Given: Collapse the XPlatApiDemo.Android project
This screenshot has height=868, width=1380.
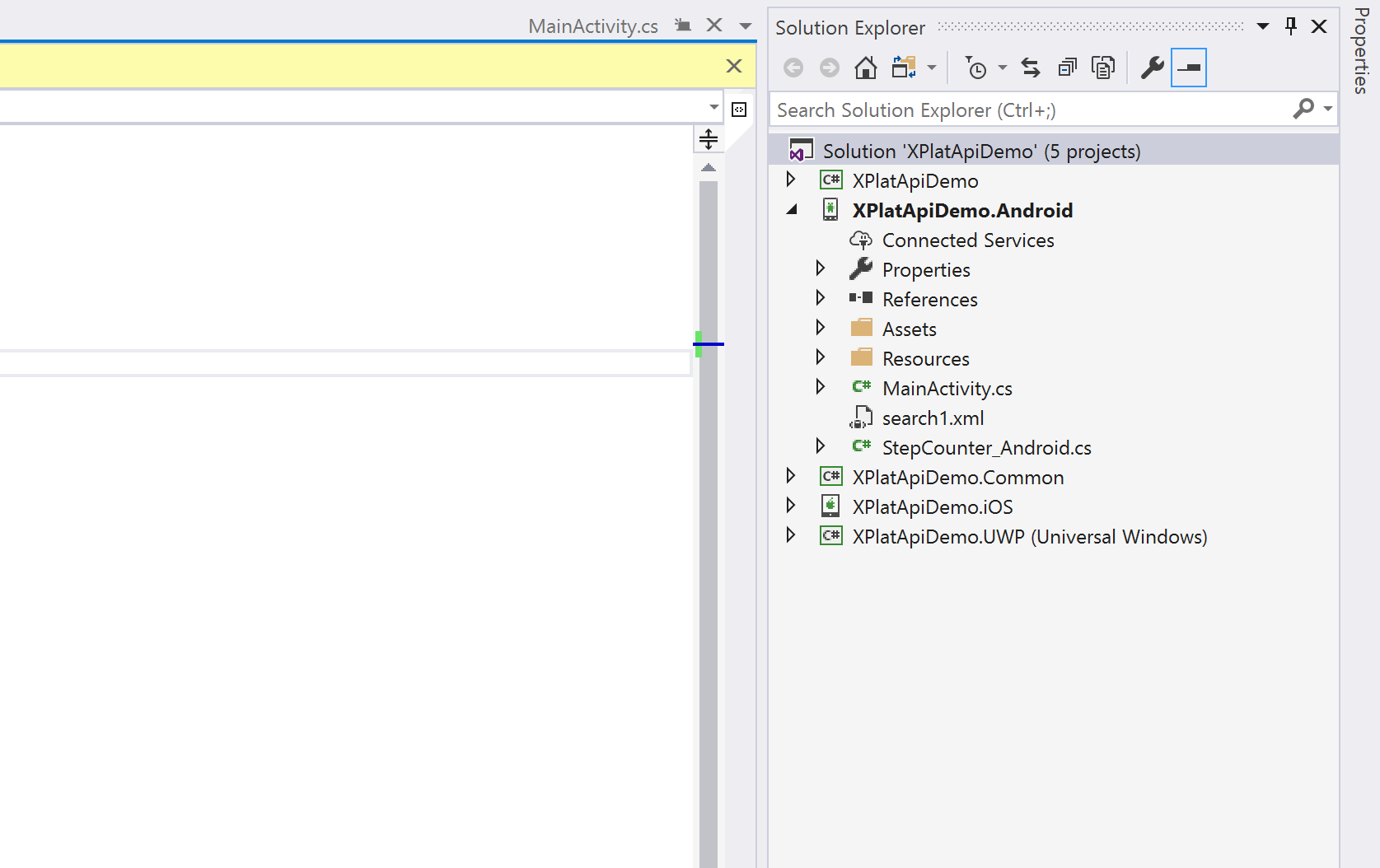Looking at the screenshot, I should point(793,209).
